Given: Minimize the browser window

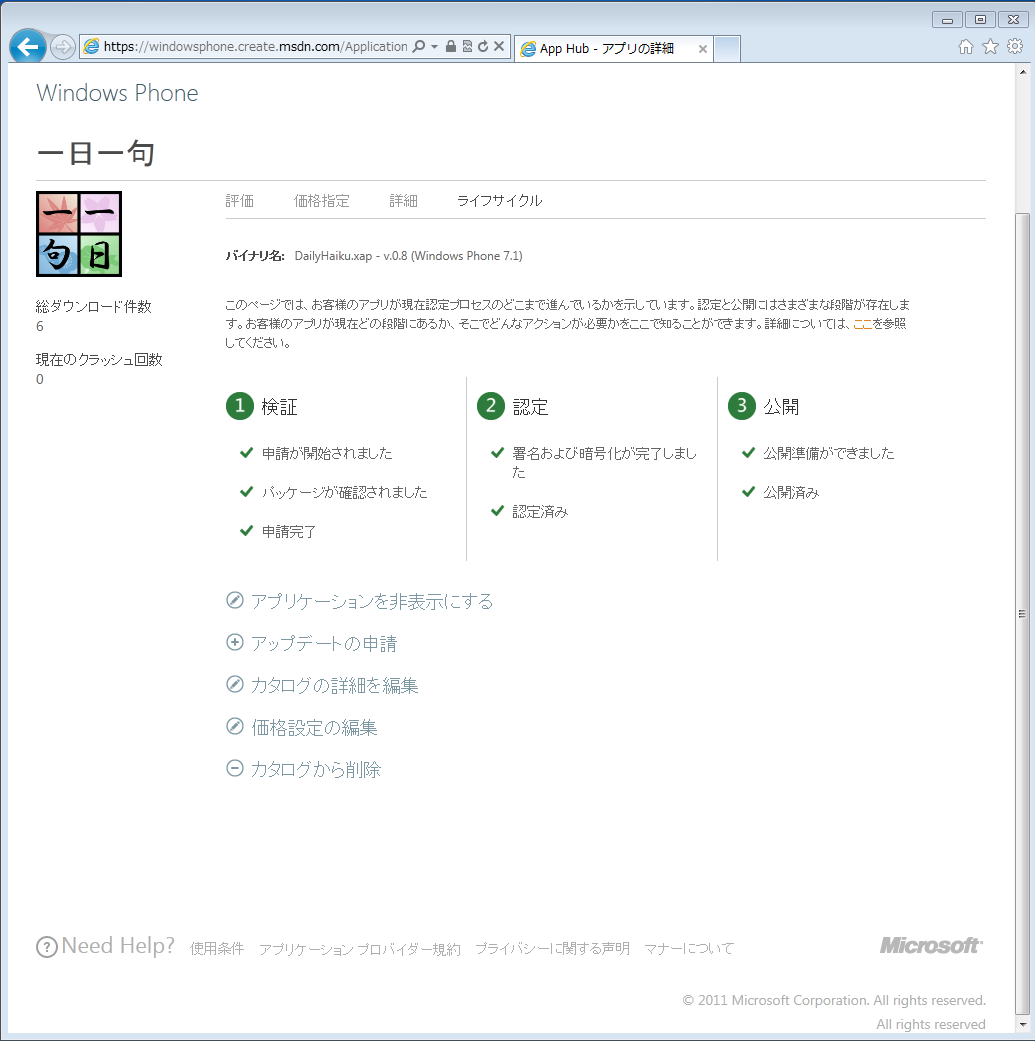Looking at the screenshot, I should coord(947,20).
